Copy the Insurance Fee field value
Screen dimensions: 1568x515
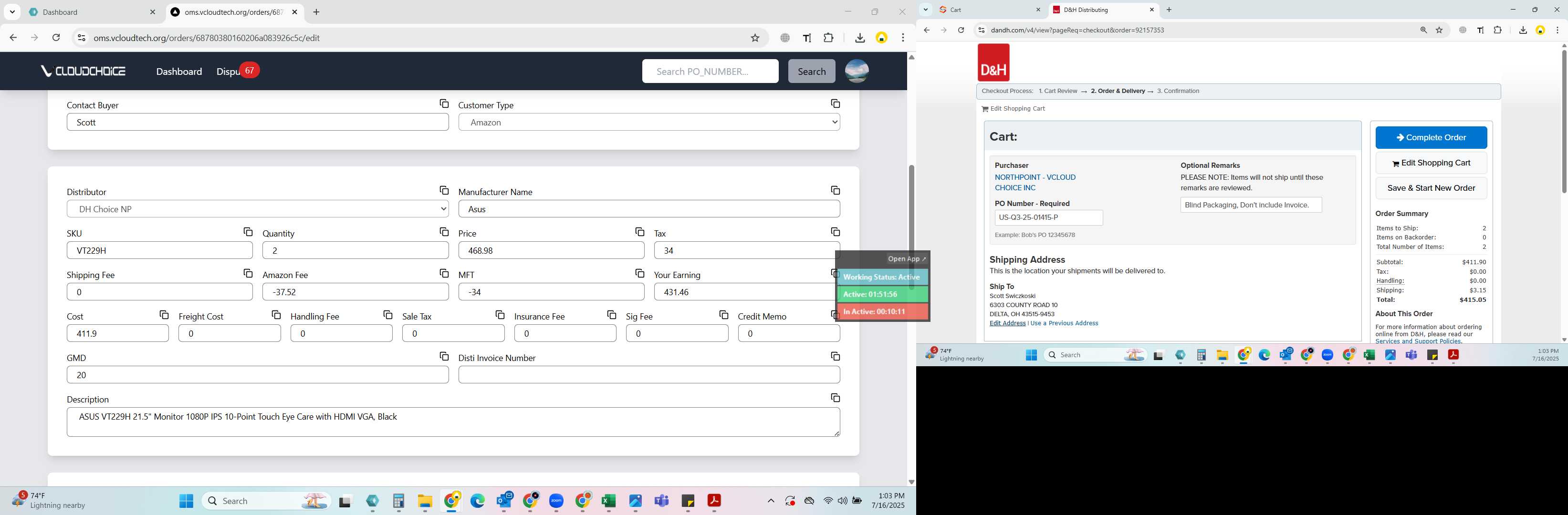(x=611, y=315)
